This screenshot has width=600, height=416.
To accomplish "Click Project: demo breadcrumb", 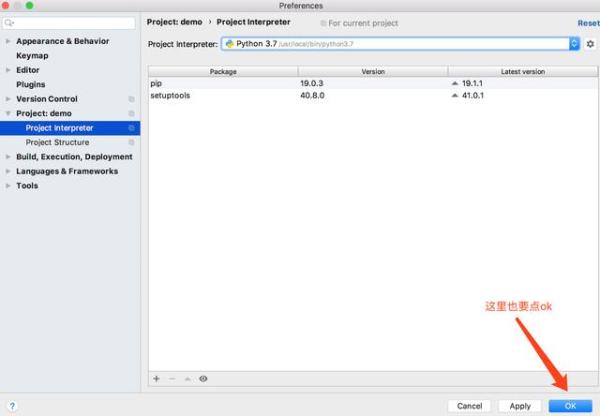I will click(174, 22).
